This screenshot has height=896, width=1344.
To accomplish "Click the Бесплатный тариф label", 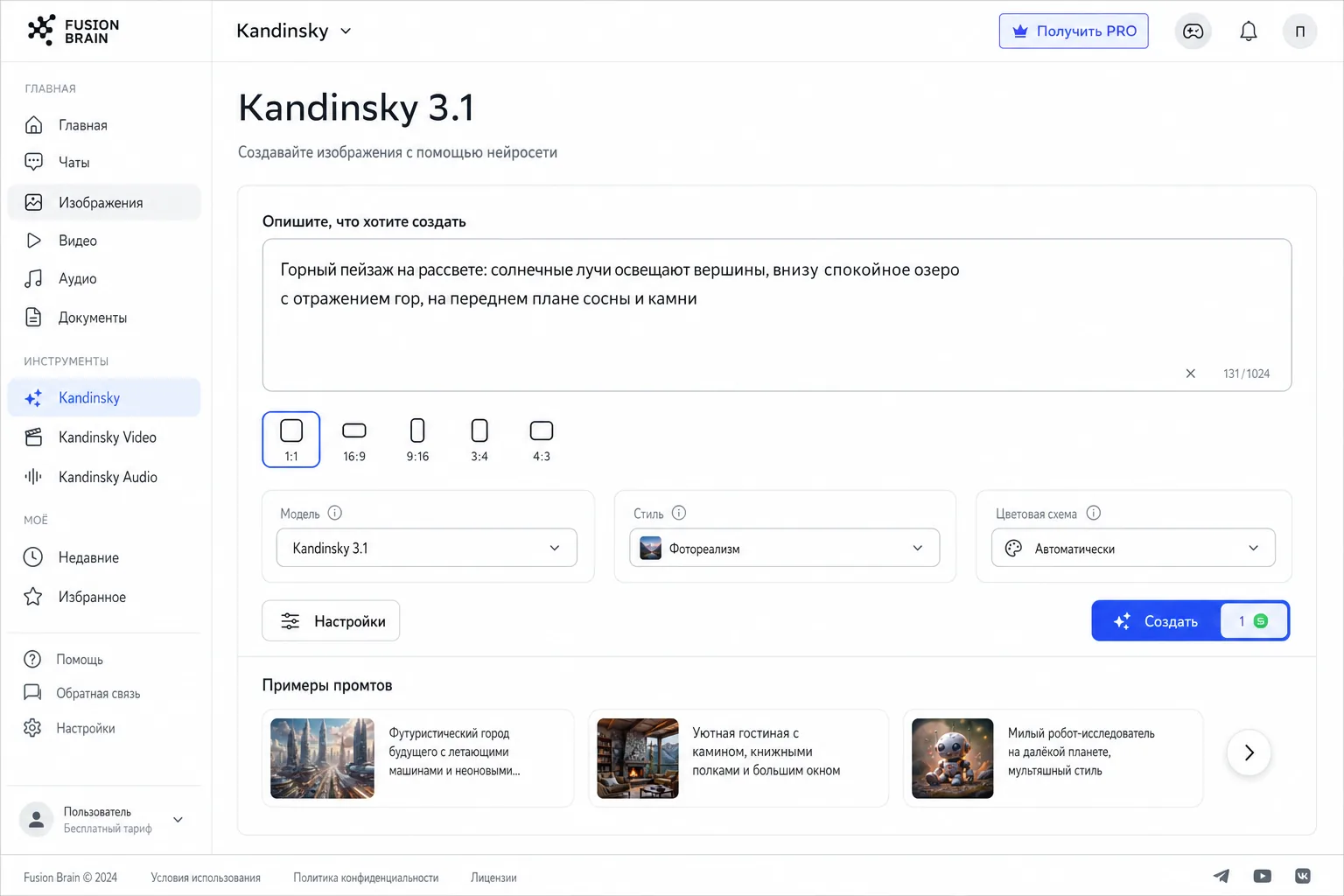I will pos(108,829).
